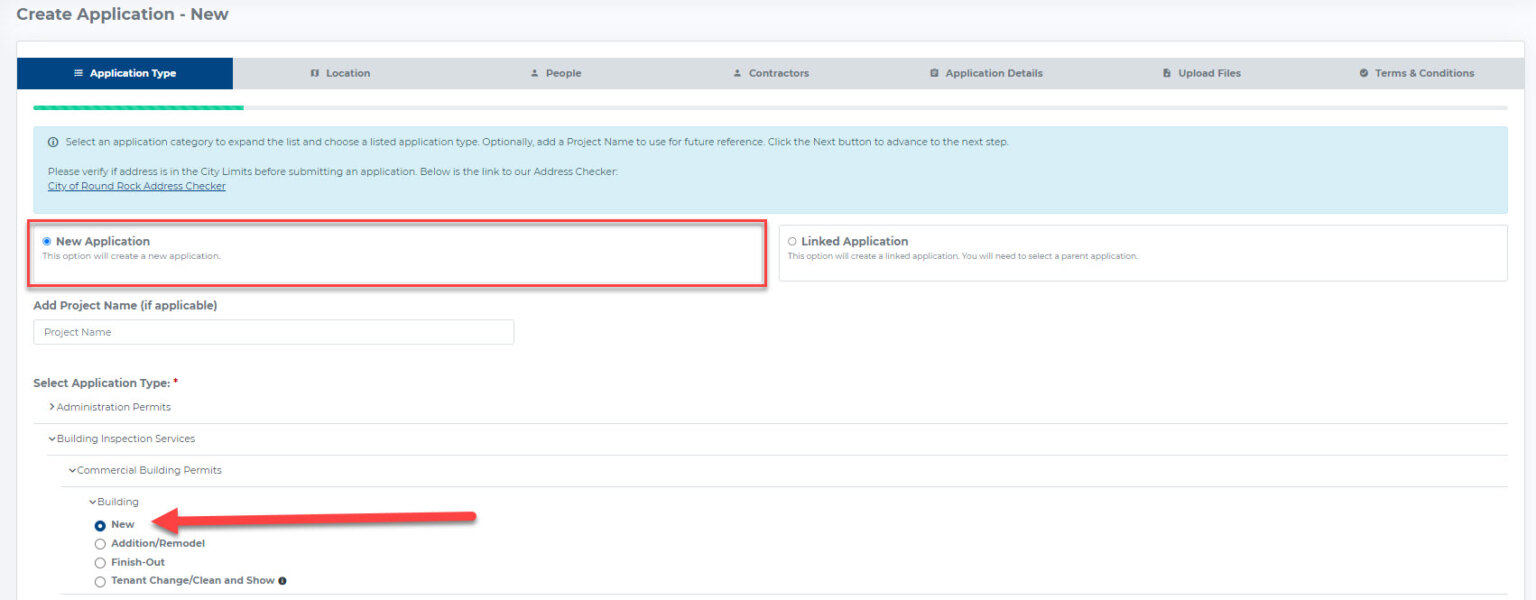The width and height of the screenshot is (1536, 600).
Task: Click the Application Details clipboard icon
Action: click(x=934, y=73)
